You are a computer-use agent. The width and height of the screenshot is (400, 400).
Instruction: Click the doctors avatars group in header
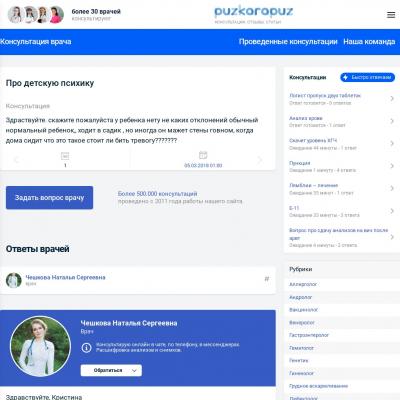coord(36,14)
